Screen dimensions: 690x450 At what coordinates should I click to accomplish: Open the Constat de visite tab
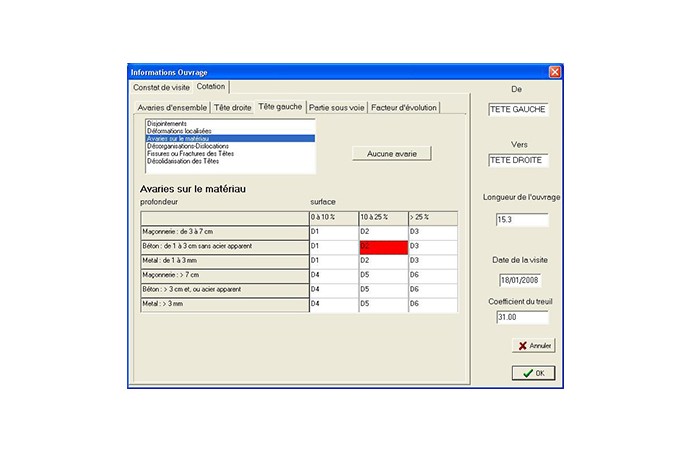[162, 88]
